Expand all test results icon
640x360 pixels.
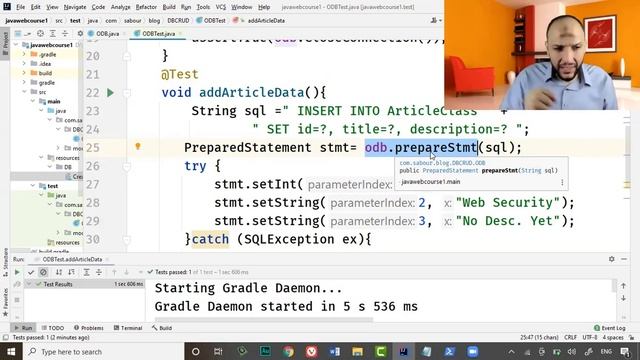(x=87, y=272)
